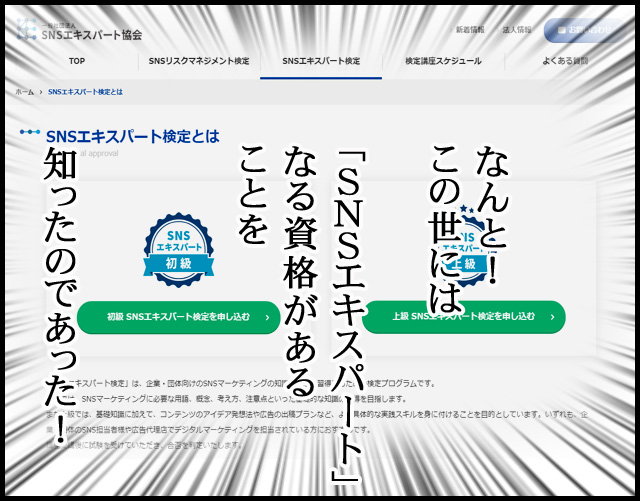Viewport: 640px width, 501px height.
Task: Click the 初級 SNSエキスパート badge
Action: [x=178, y=250]
